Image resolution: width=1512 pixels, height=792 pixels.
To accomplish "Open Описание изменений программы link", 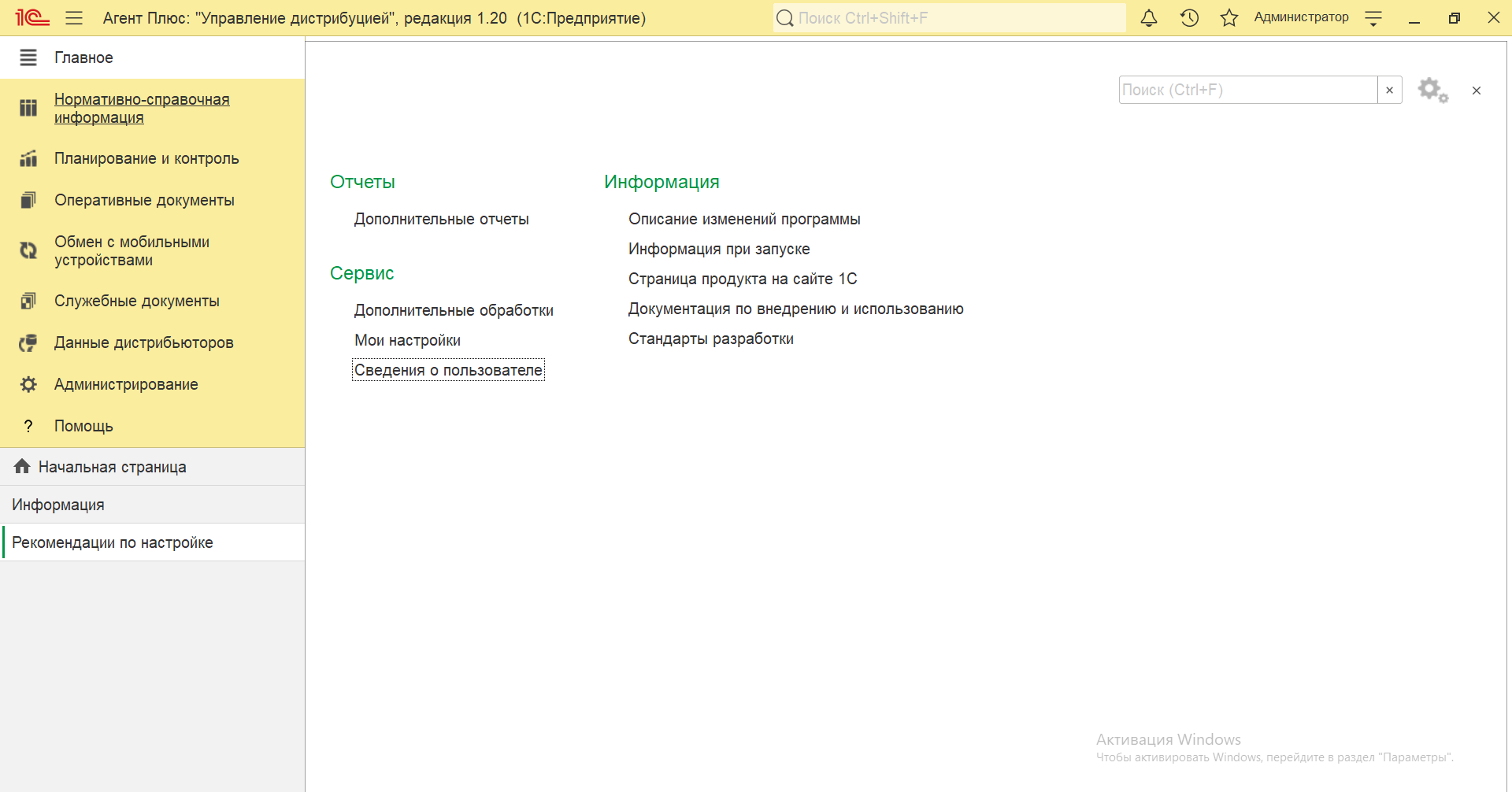I will (743, 219).
